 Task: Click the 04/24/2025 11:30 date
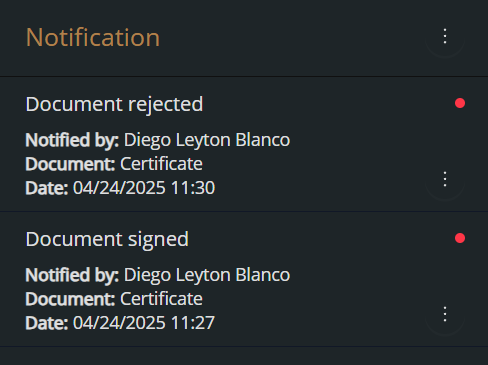click(144, 188)
